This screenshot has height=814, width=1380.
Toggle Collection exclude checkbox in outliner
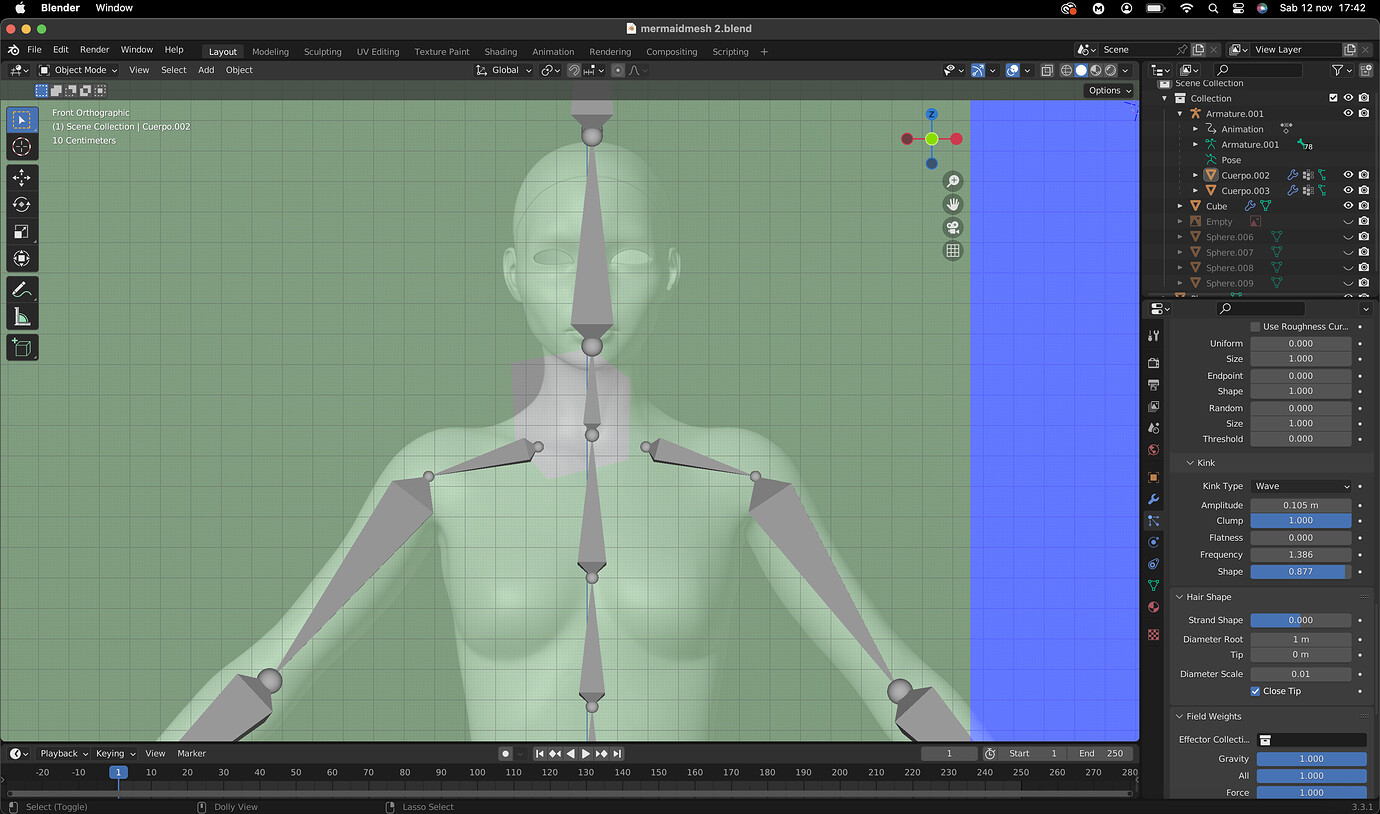click(x=1333, y=98)
